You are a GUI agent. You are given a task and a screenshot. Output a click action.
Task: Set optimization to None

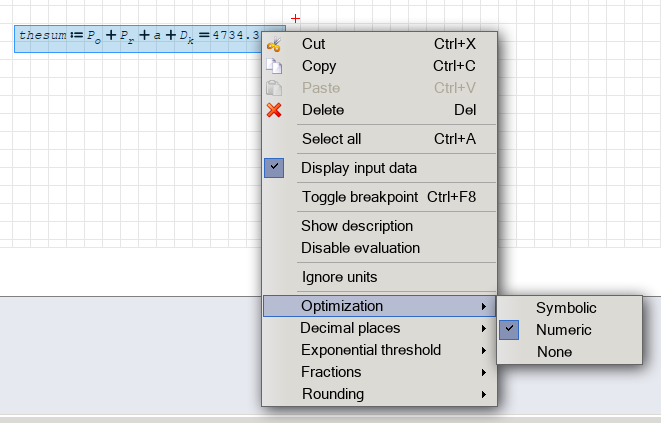pos(554,352)
